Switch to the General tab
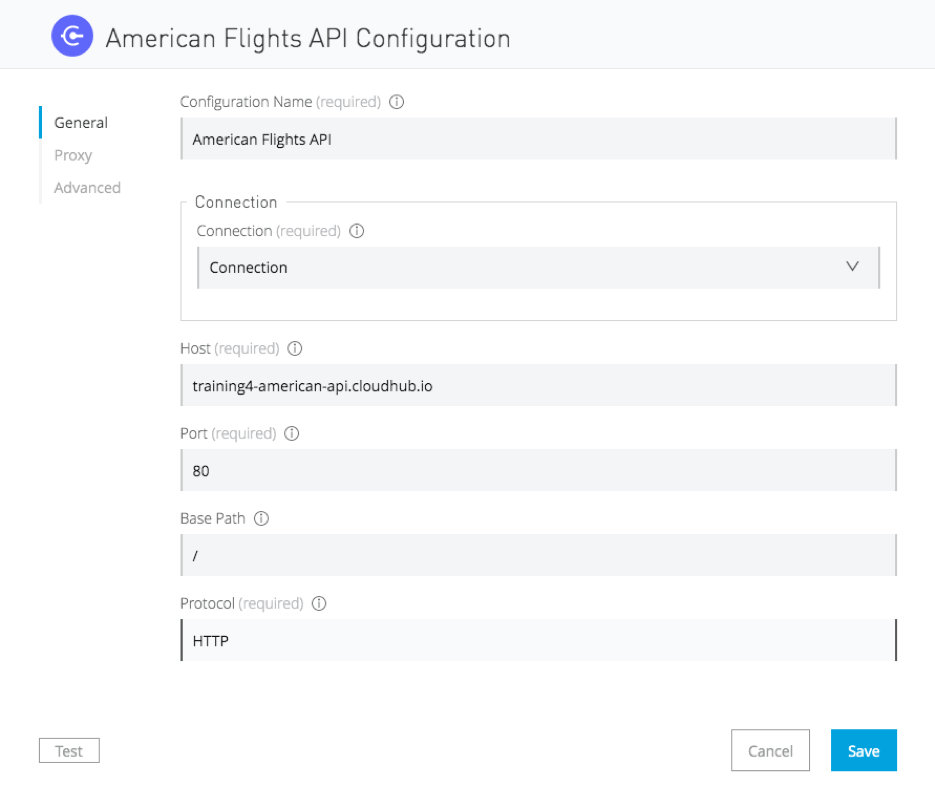This screenshot has width=935, height=785. (81, 123)
